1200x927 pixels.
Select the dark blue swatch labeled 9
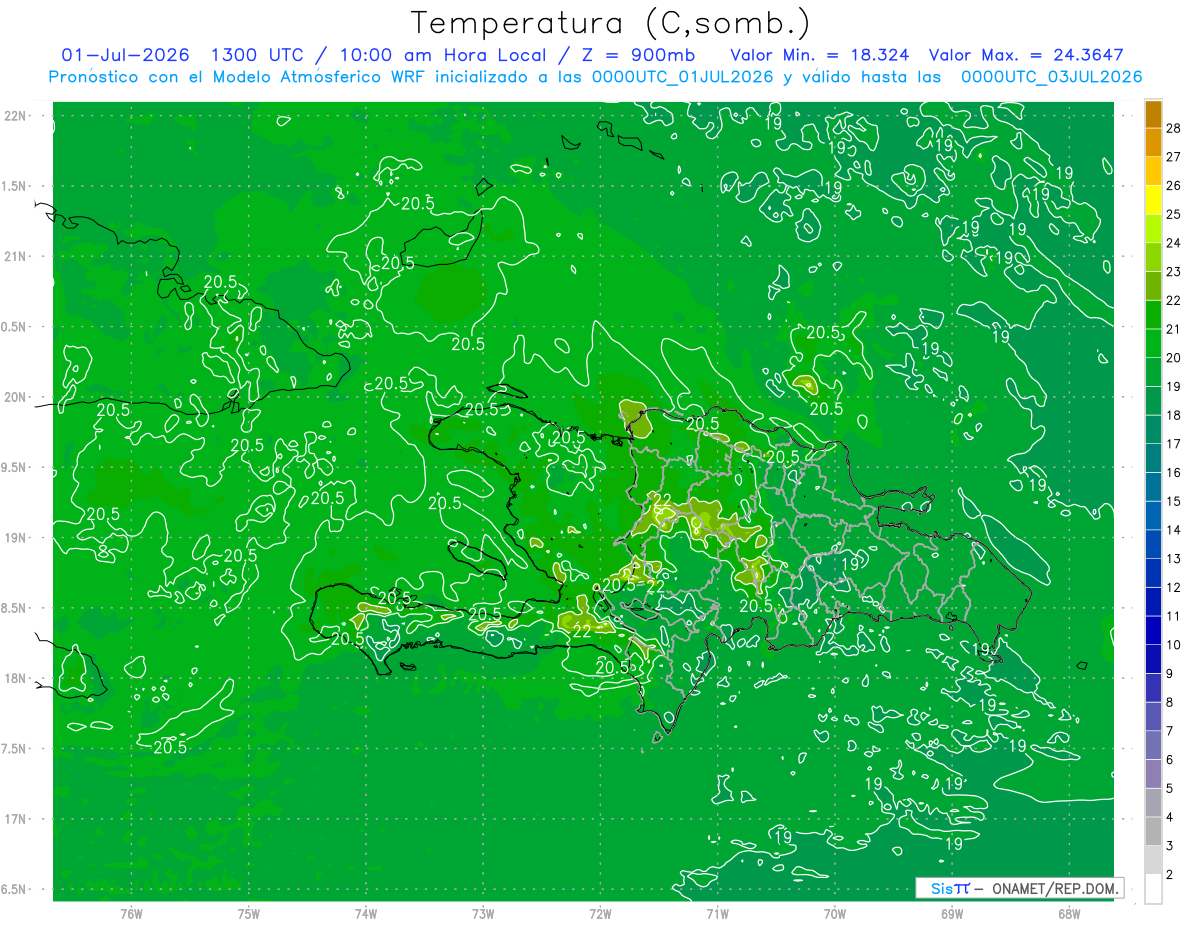click(x=1153, y=660)
